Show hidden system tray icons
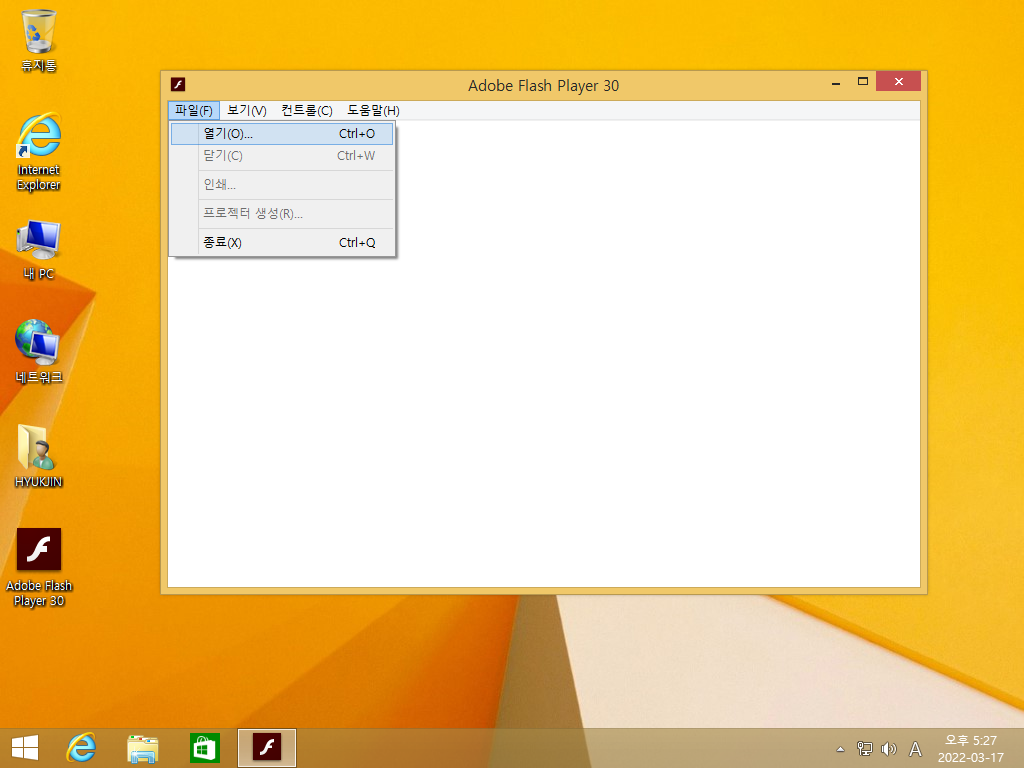1024x768 pixels. (x=840, y=749)
